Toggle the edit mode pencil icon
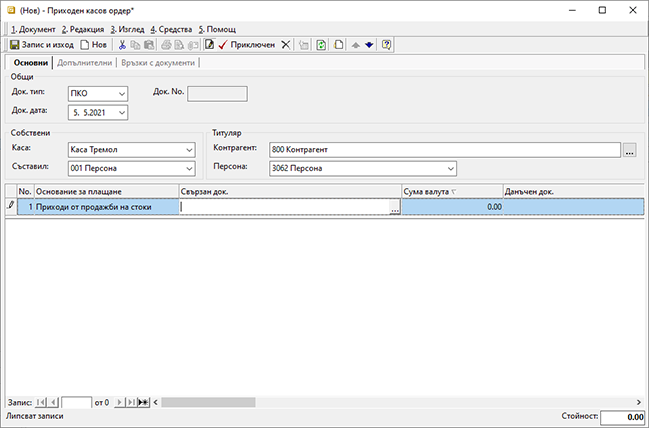This screenshot has width=649, height=428. click(x=209, y=45)
